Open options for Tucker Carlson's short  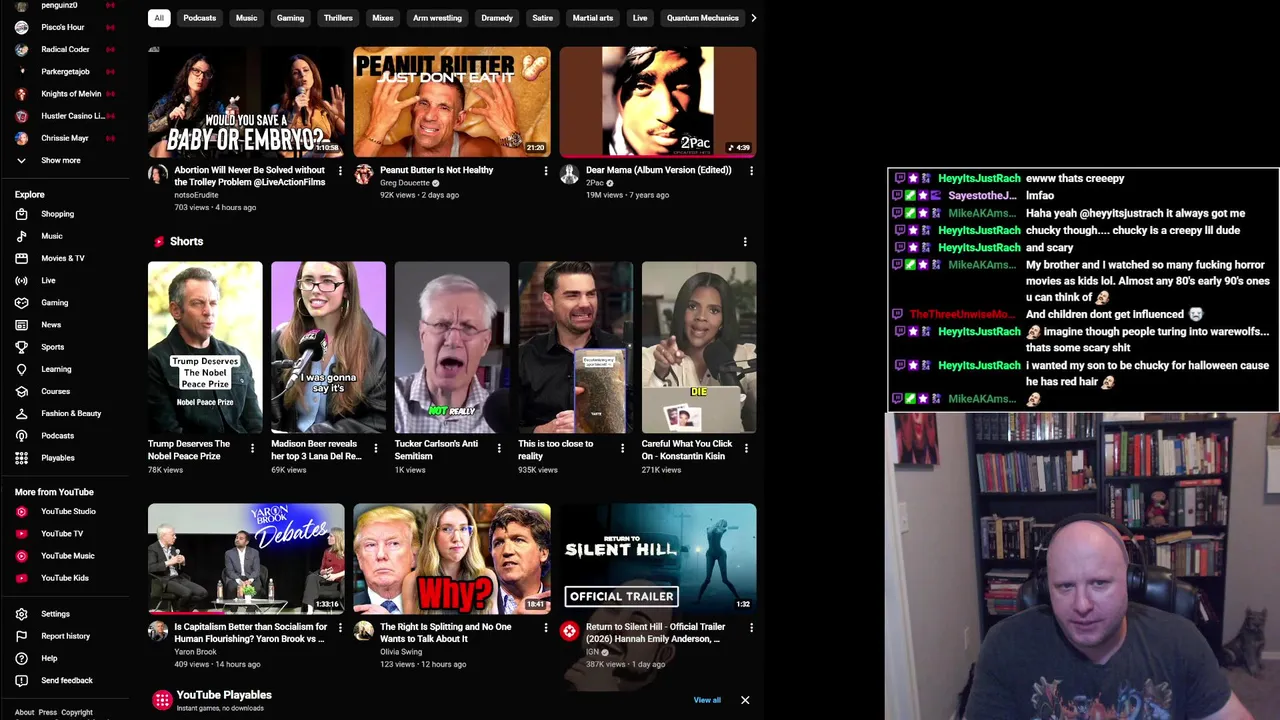click(x=499, y=448)
